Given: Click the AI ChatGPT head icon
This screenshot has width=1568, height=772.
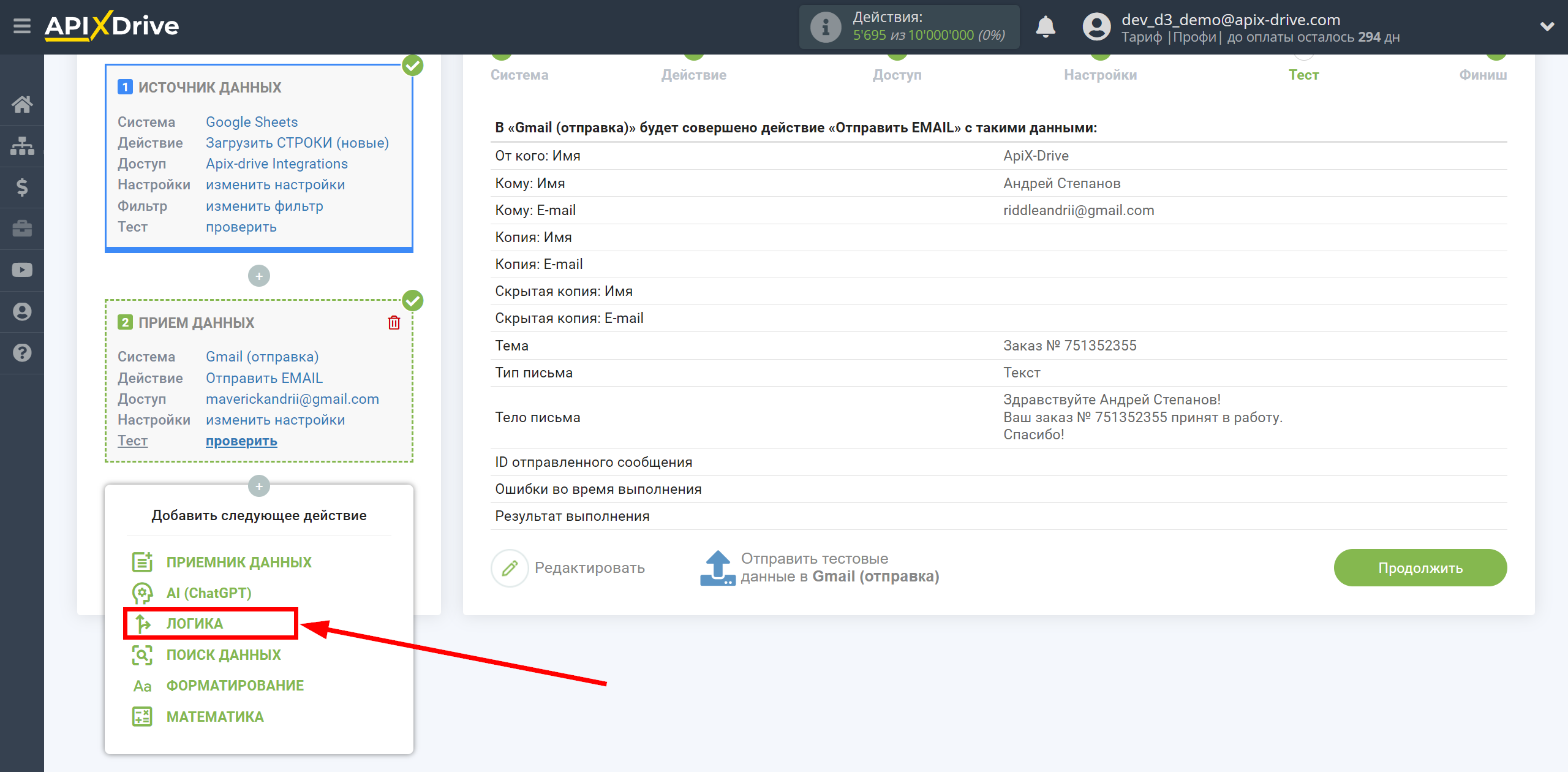Looking at the screenshot, I should pos(142,593).
